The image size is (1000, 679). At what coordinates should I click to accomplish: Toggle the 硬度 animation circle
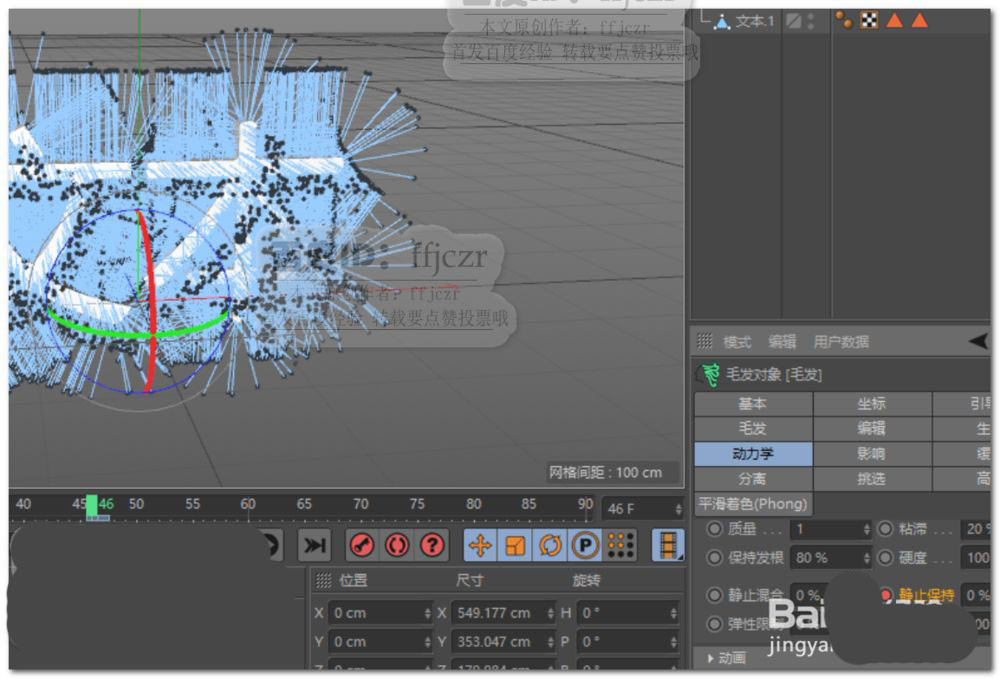[885, 558]
